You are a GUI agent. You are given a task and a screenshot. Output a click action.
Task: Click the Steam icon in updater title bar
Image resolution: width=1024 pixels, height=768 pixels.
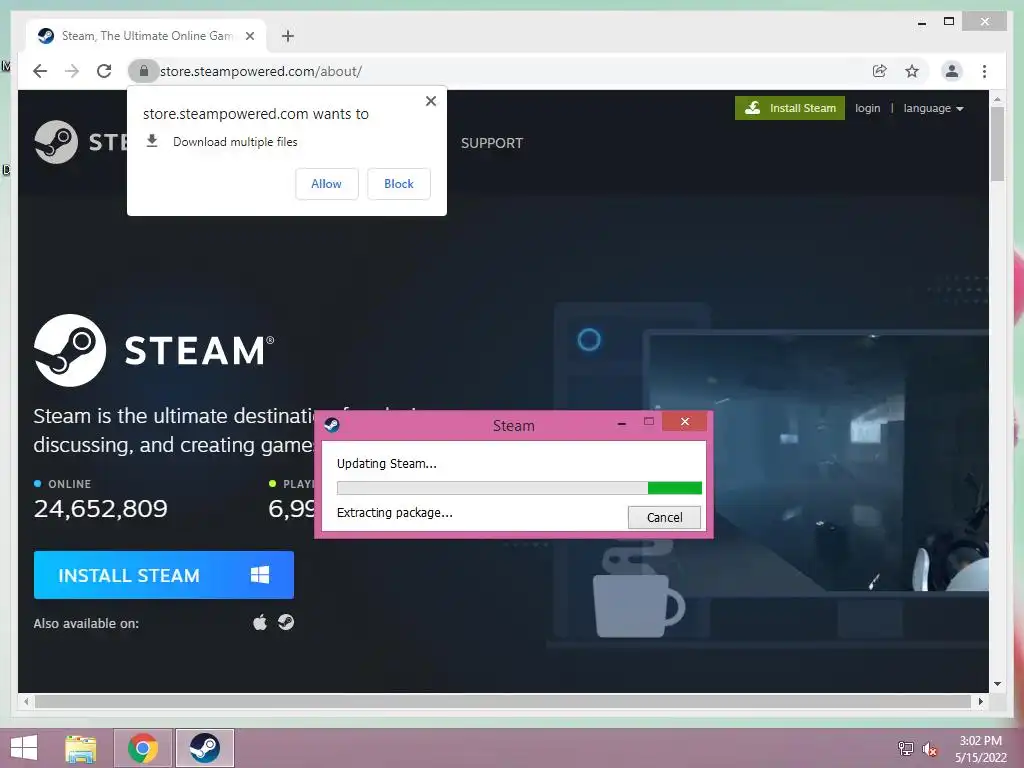coord(332,425)
